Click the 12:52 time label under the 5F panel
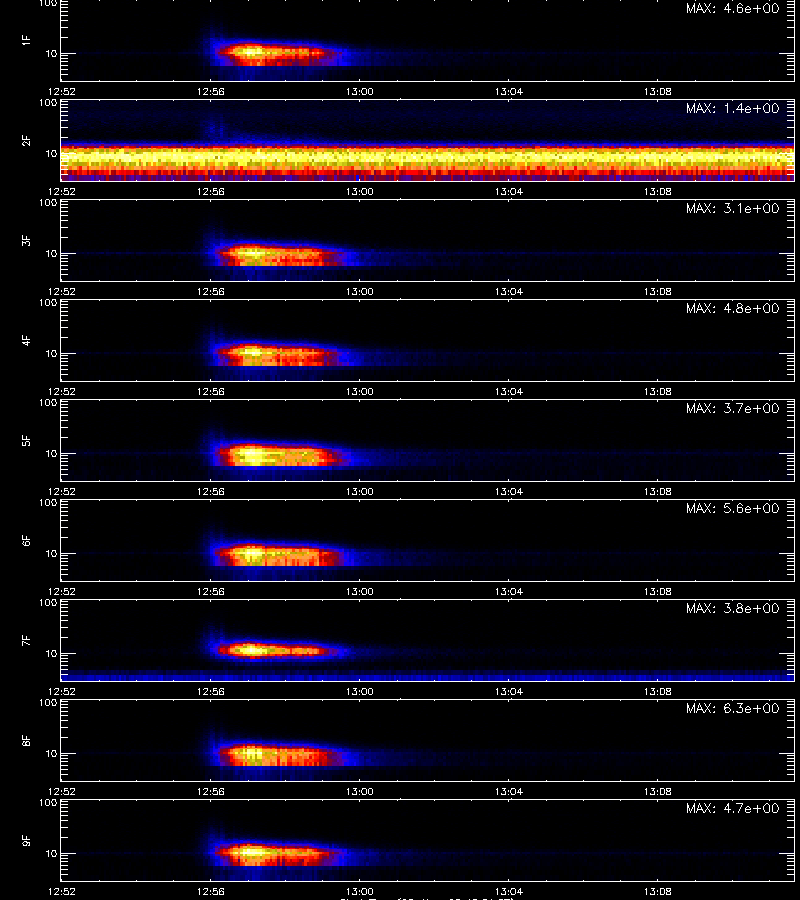The height and width of the screenshot is (900, 800). point(61,492)
